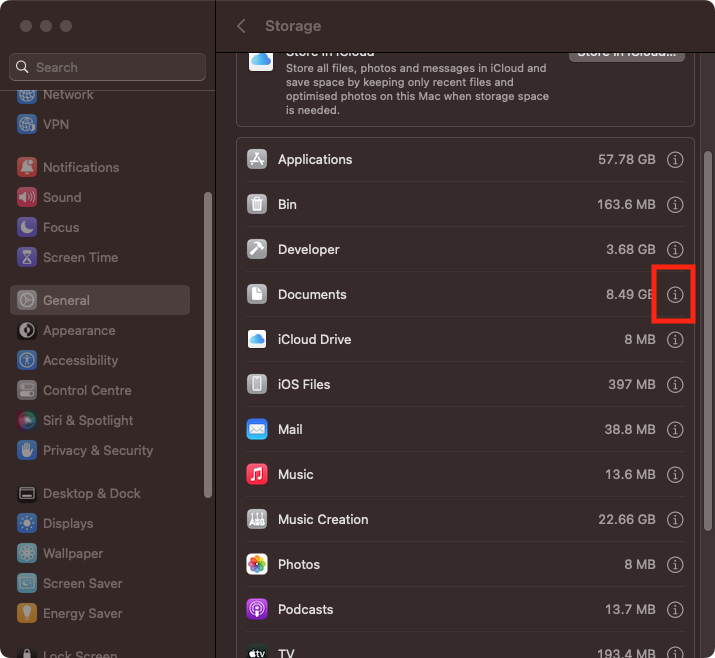Image resolution: width=715 pixels, height=658 pixels.
Task: Show Podcasts storage info
Action: pos(675,610)
